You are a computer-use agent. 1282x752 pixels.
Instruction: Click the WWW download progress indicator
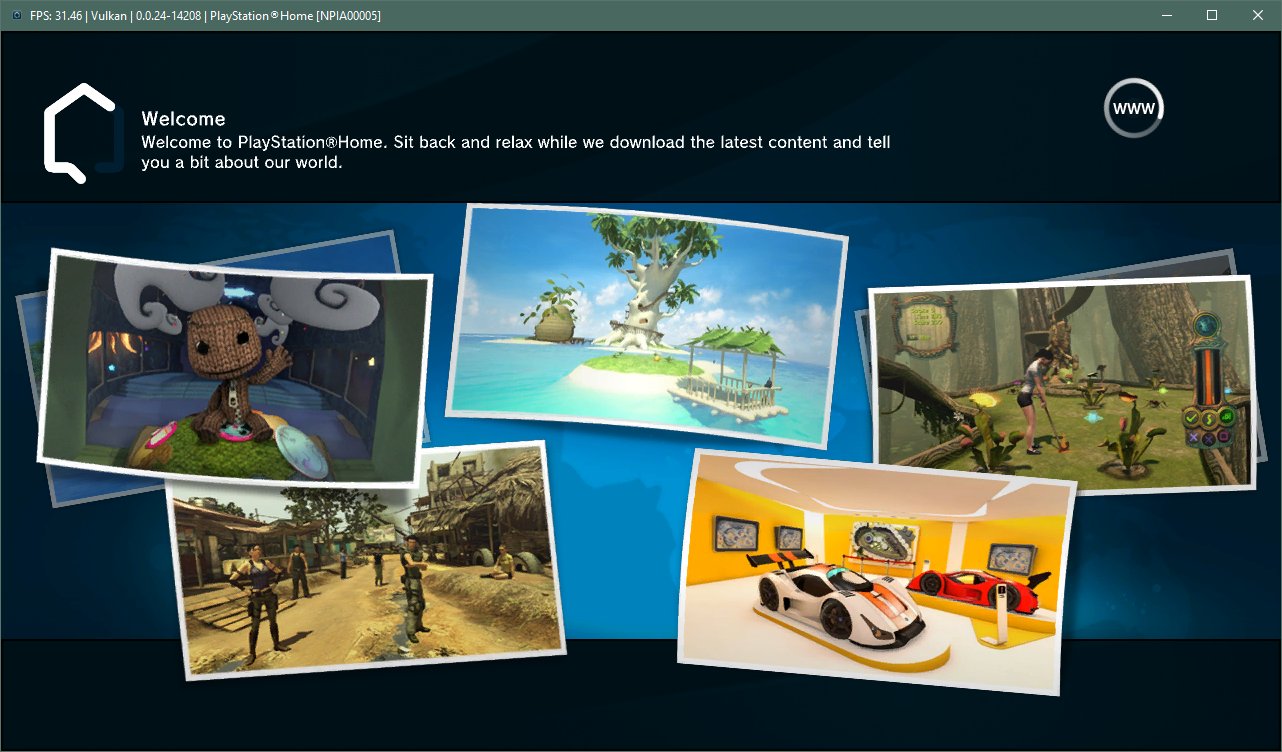click(1134, 108)
